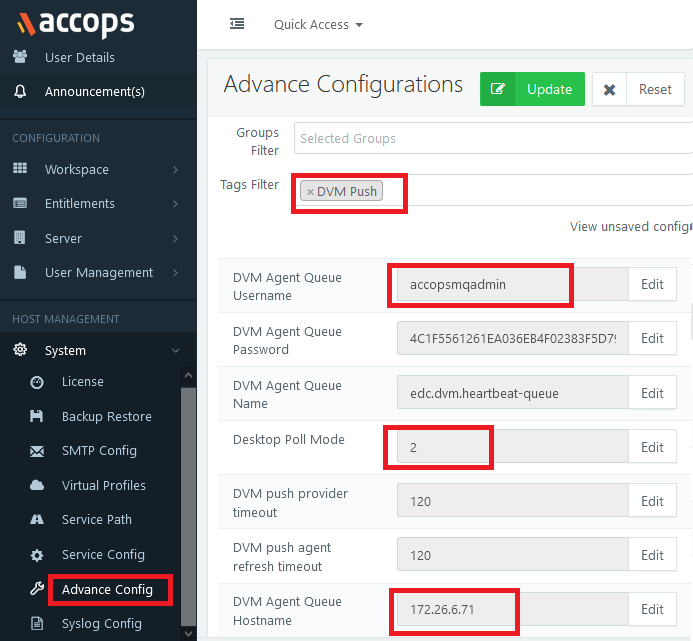Click the SMTP Config envelope icon

click(37, 451)
